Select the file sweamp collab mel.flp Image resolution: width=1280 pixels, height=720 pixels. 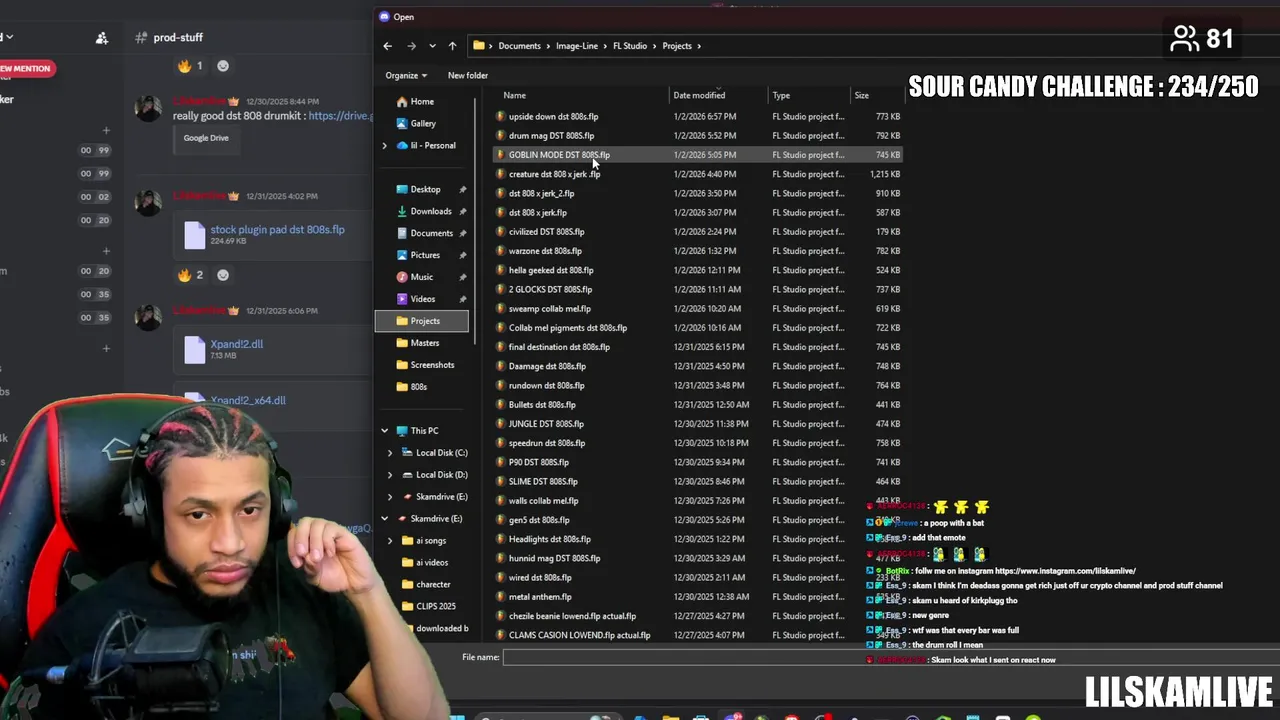tap(549, 309)
